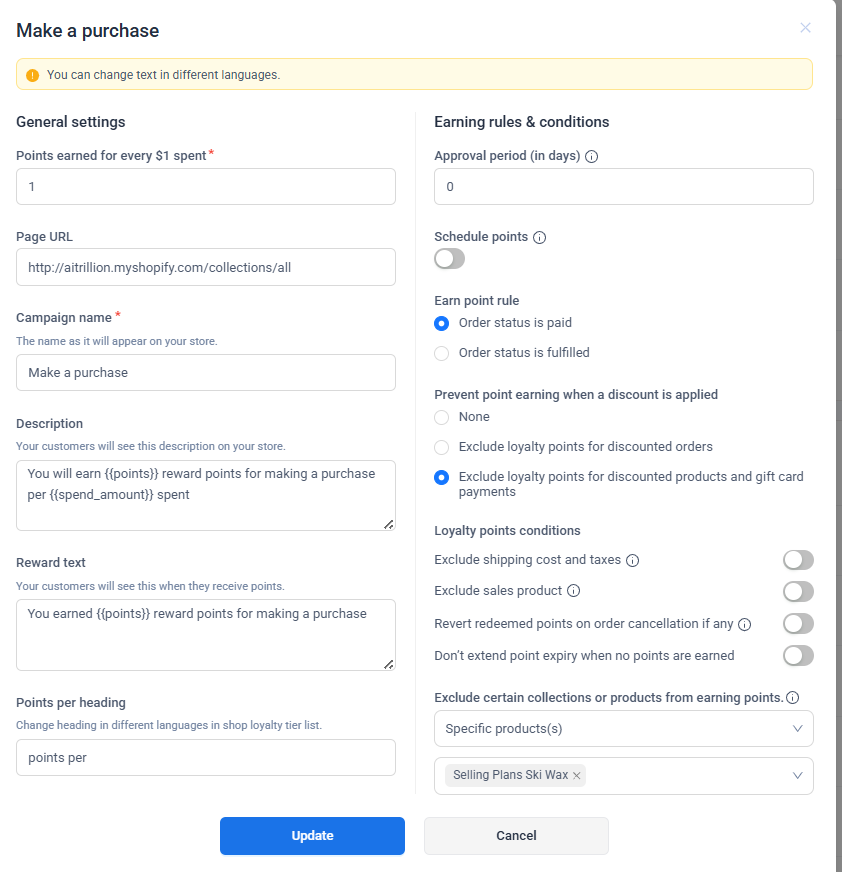This screenshot has width=842, height=872.
Task: Click info icon next to Exclude sales product
Action: pos(574,591)
